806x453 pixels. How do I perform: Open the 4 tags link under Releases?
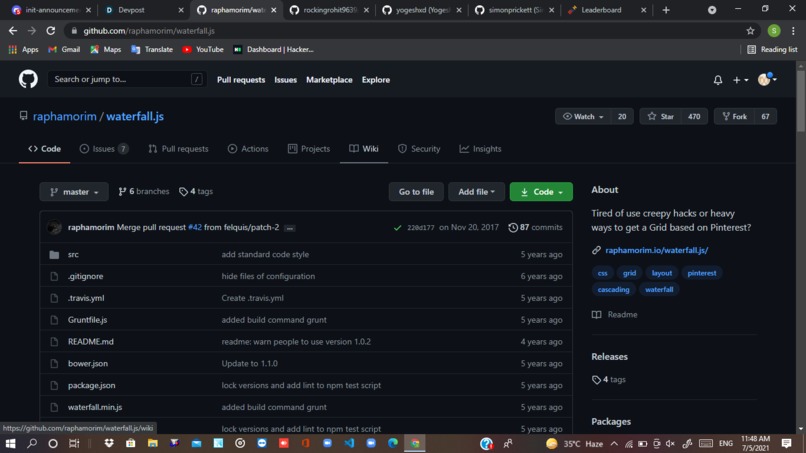(x=609, y=379)
